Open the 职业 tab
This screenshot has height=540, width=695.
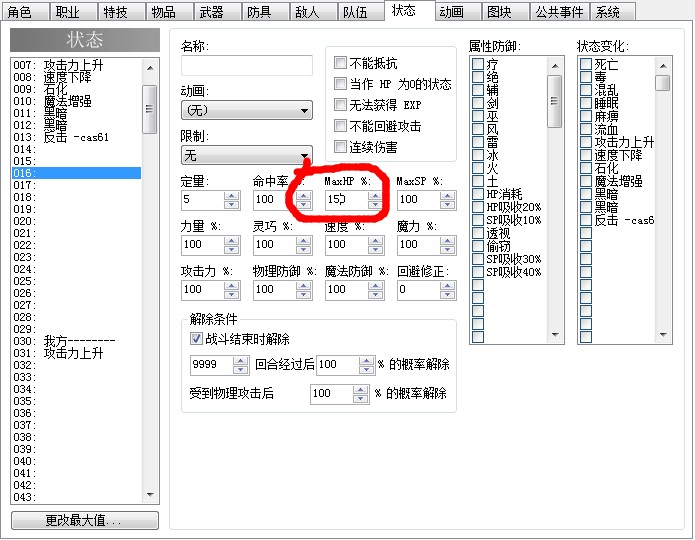(x=73, y=12)
